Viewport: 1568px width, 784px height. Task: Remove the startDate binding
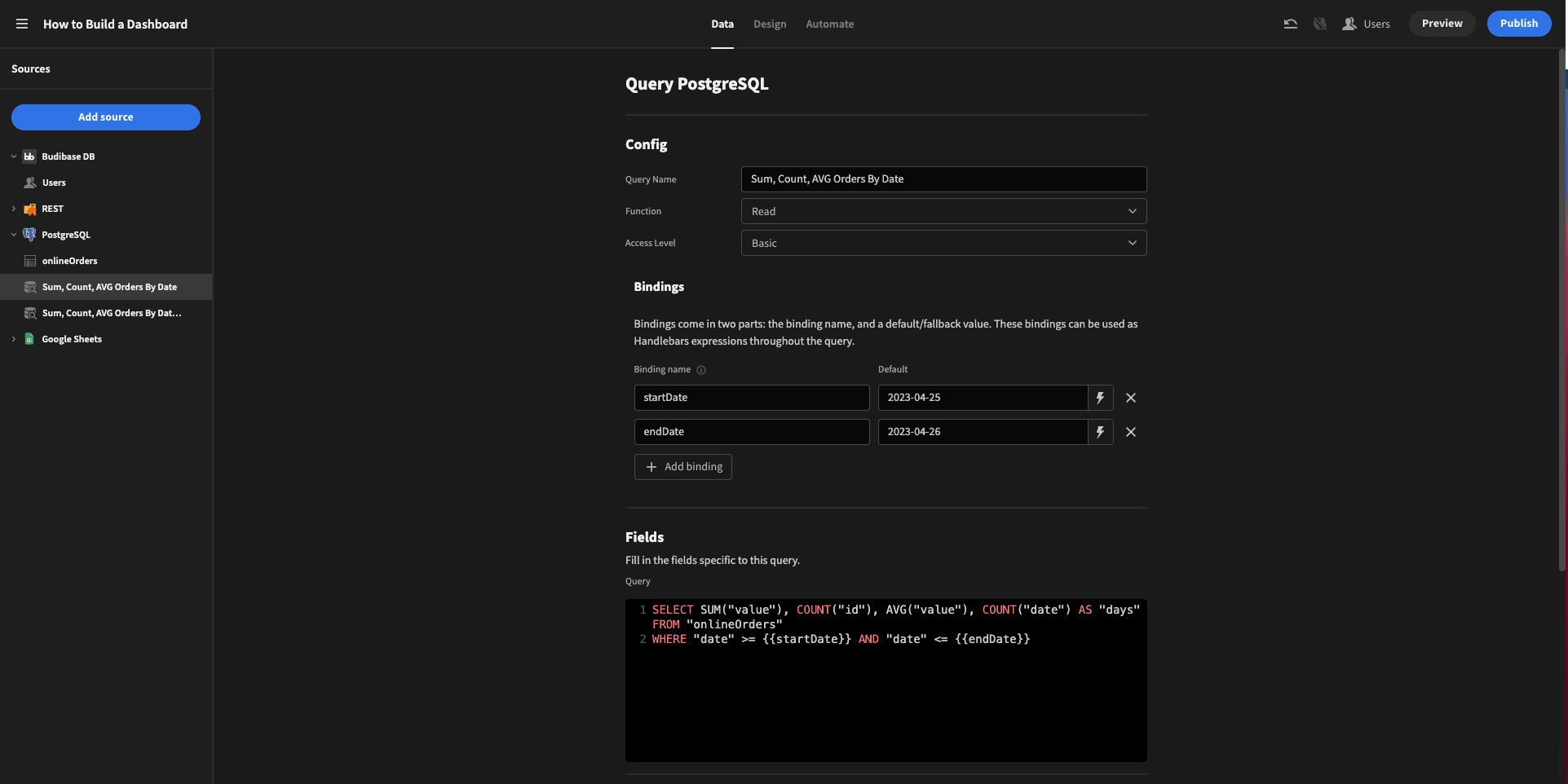[x=1131, y=398]
